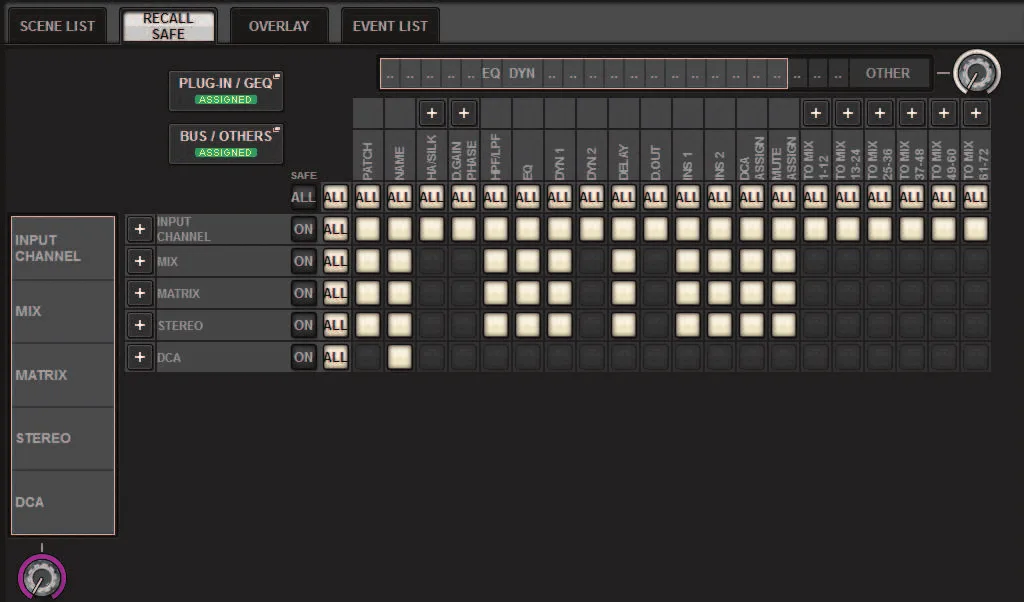Screen dimensions: 1024x602
Task: Expand the TO MIX 1-12 column
Action: [816, 114]
